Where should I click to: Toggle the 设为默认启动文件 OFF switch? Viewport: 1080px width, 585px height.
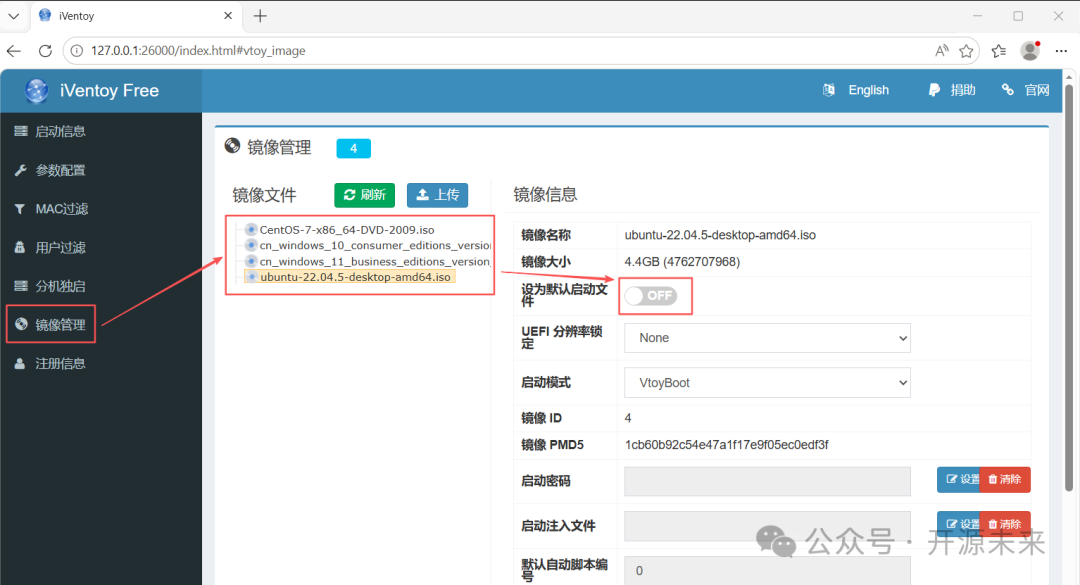651,296
